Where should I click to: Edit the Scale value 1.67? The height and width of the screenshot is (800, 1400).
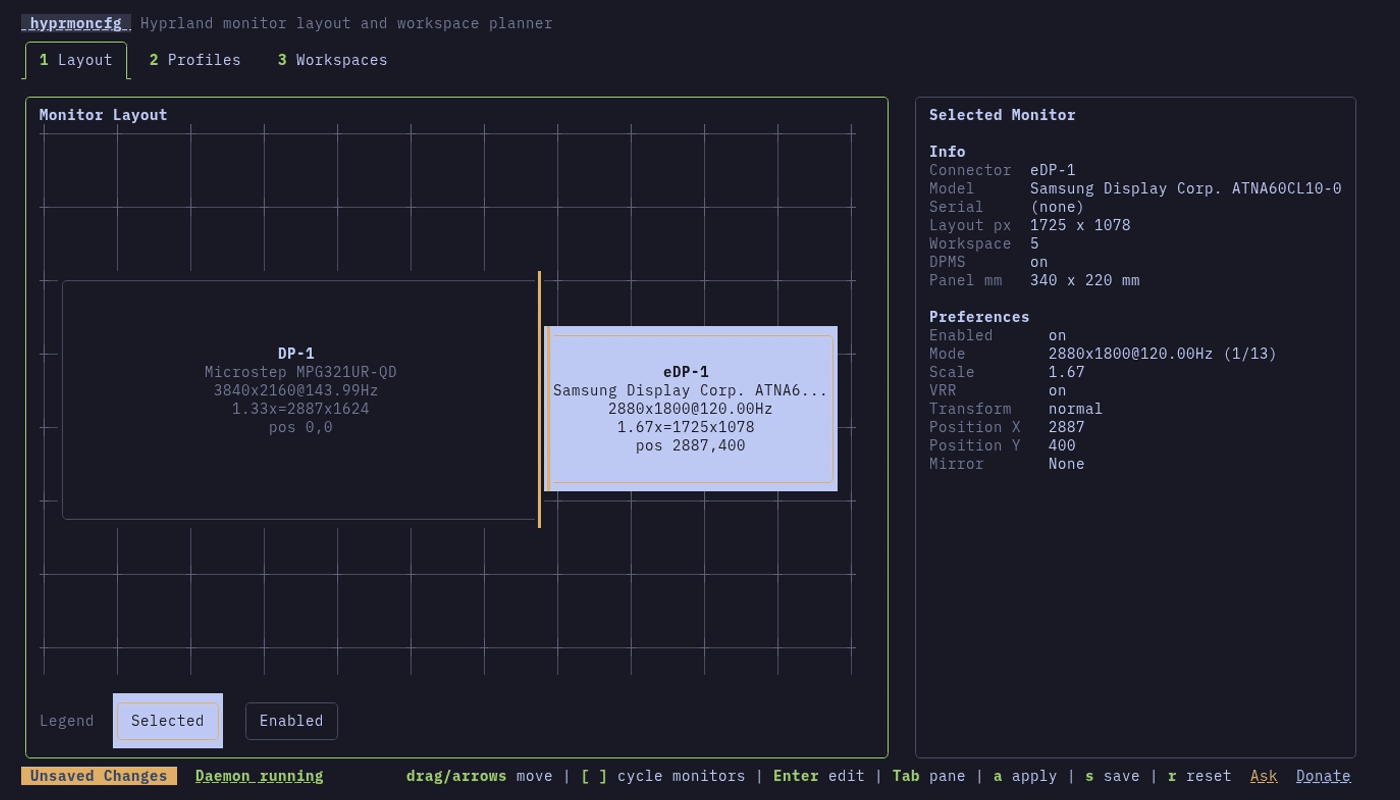coord(1066,372)
